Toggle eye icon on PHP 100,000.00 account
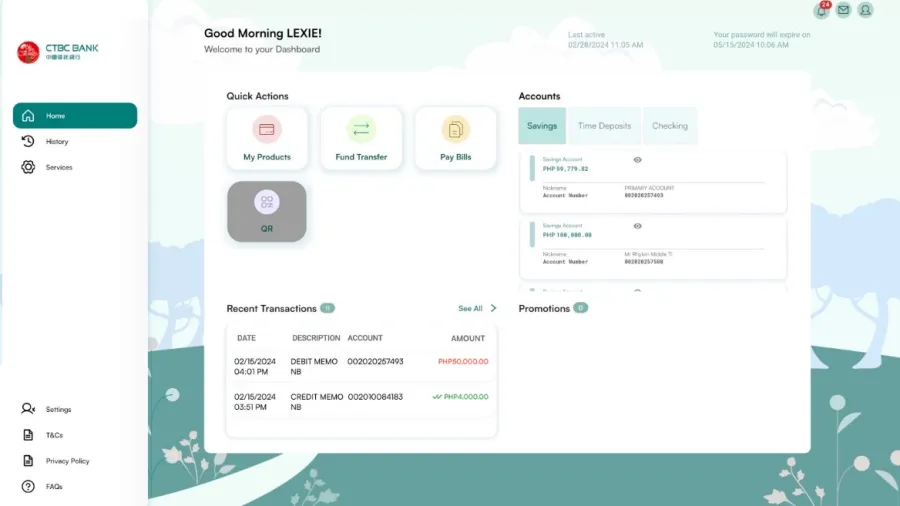The width and height of the screenshot is (900, 506). [x=637, y=226]
